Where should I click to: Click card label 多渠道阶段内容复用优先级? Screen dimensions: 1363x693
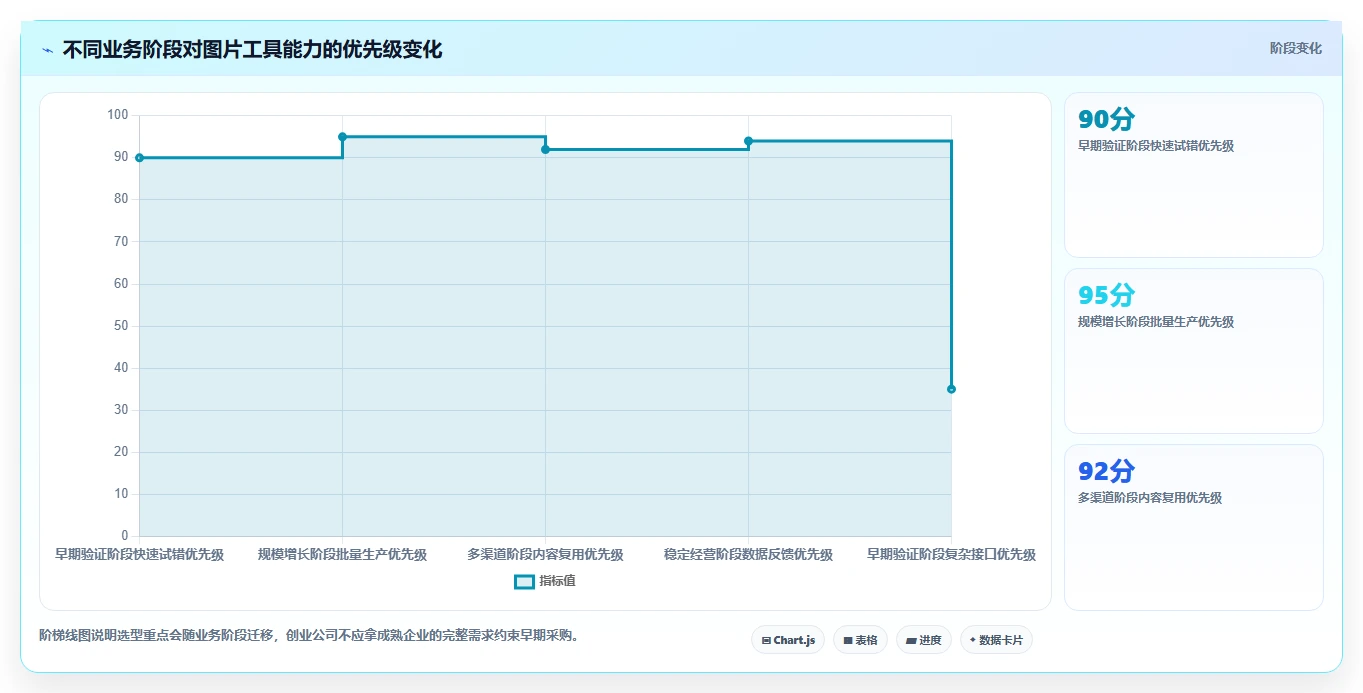1150,498
